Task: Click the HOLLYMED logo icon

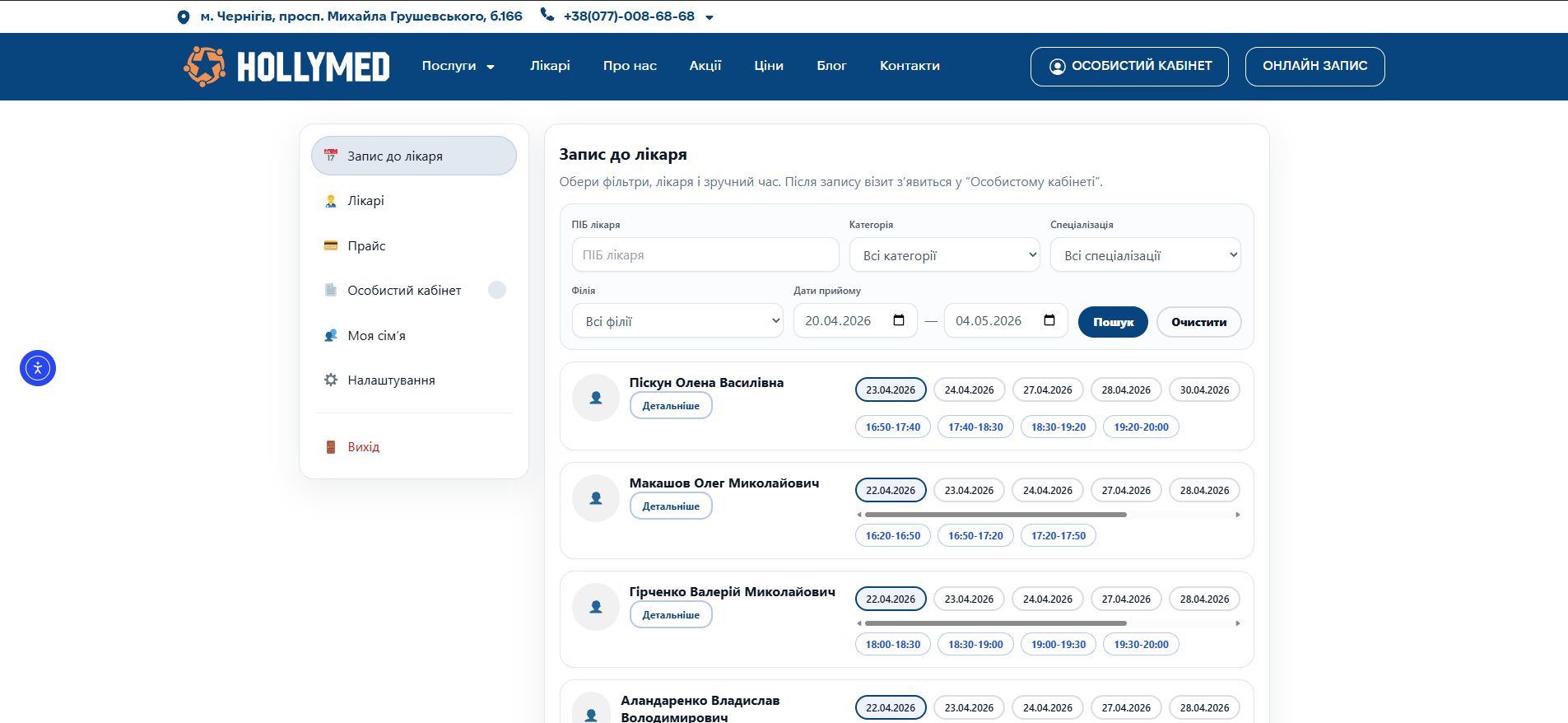Action: pyautogui.click(x=204, y=66)
